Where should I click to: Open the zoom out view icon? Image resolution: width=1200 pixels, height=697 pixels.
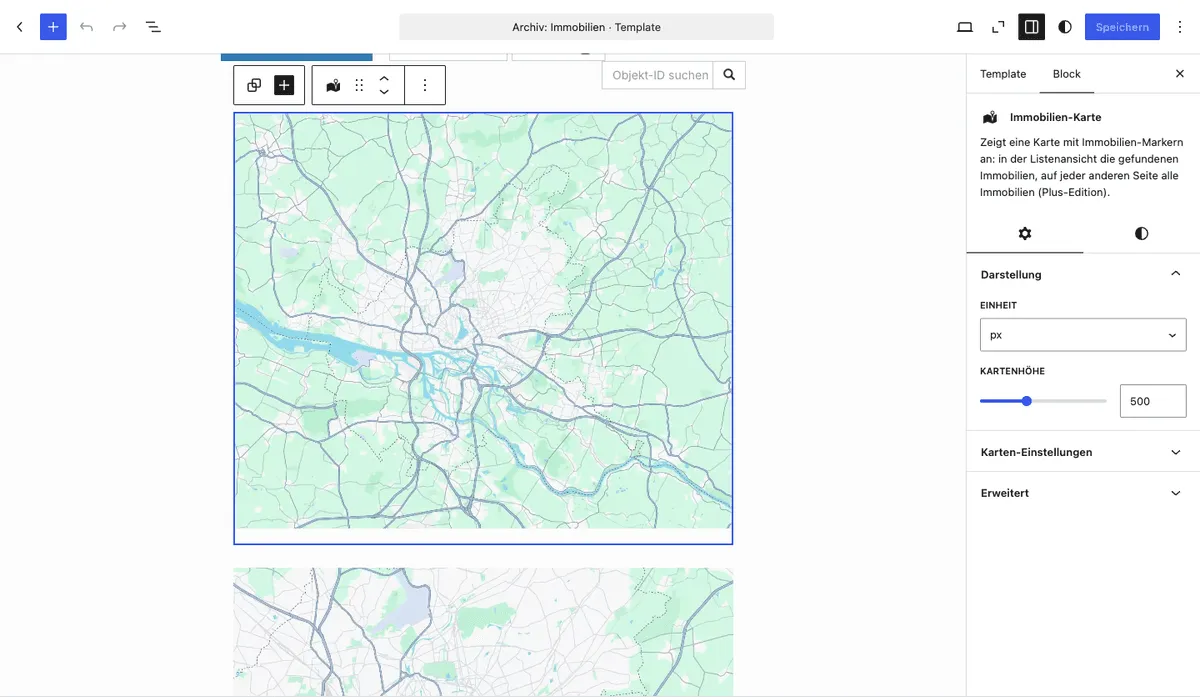(x=998, y=27)
